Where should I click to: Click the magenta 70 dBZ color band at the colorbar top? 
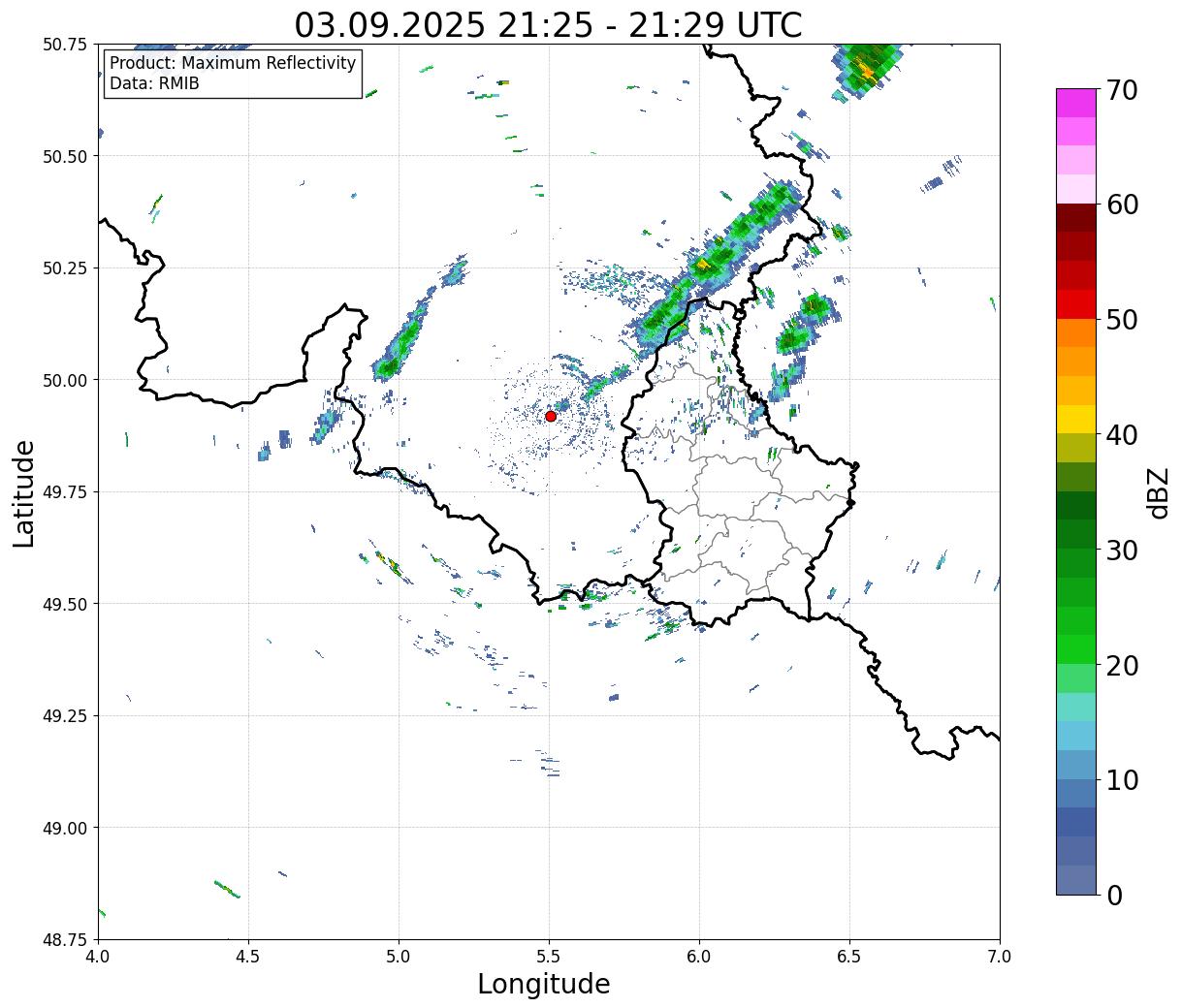point(1075,103)
